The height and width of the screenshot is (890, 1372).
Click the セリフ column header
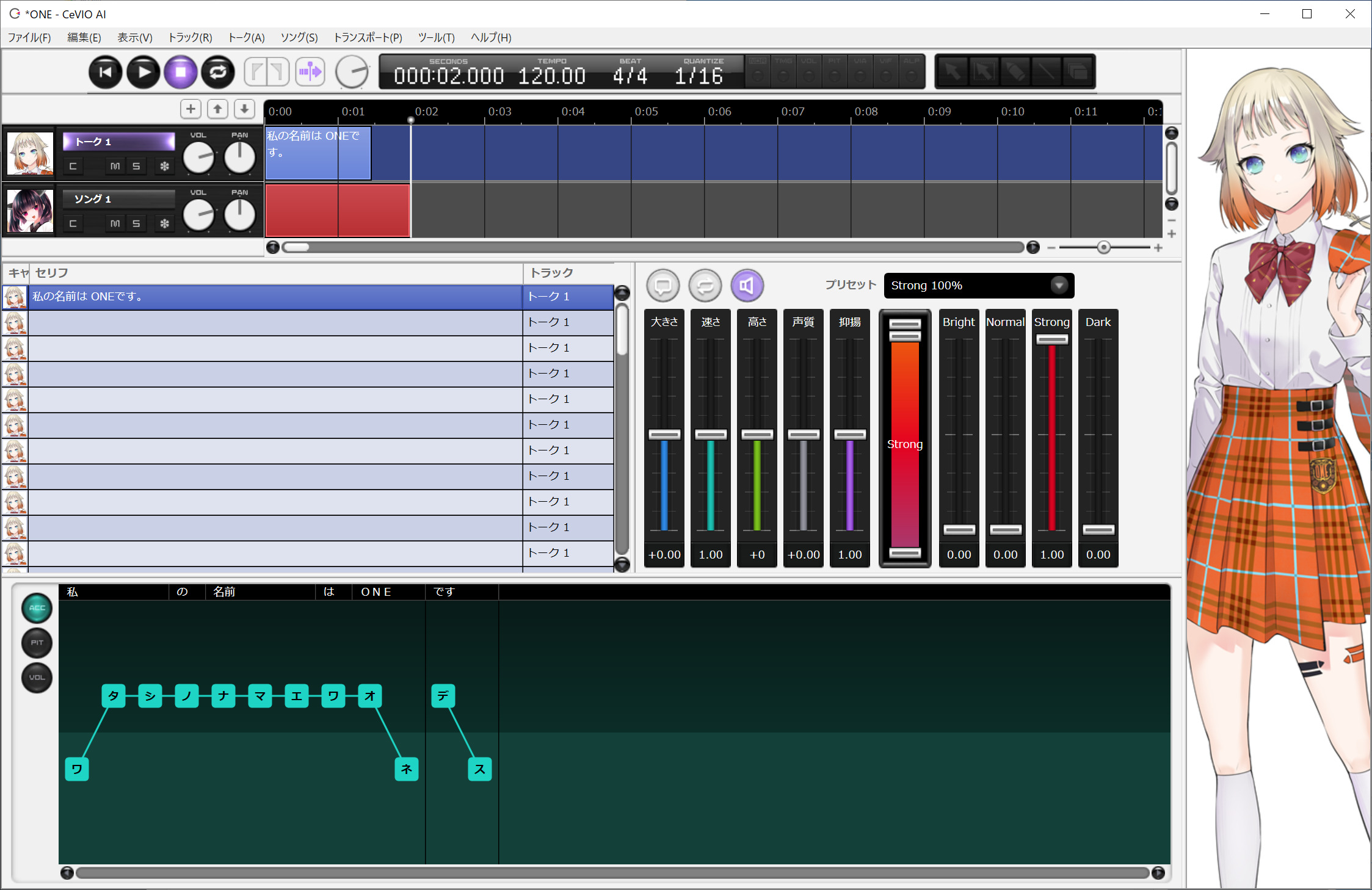275,273
